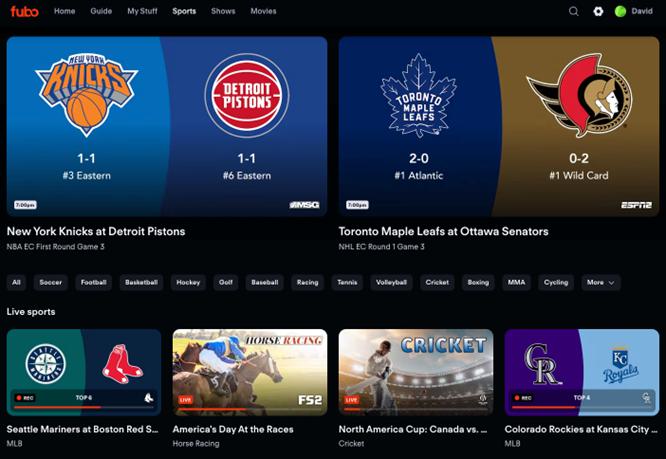Click the green David profile avatar
Screen dimensions: 666x459
[620, 11]
